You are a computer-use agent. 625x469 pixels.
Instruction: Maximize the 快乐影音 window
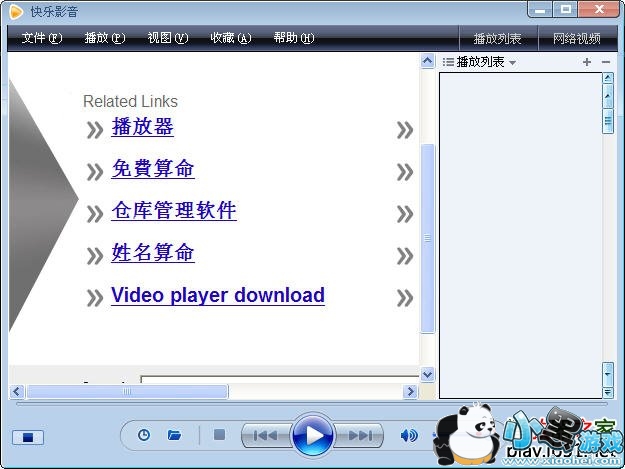[x=566, y=10]
